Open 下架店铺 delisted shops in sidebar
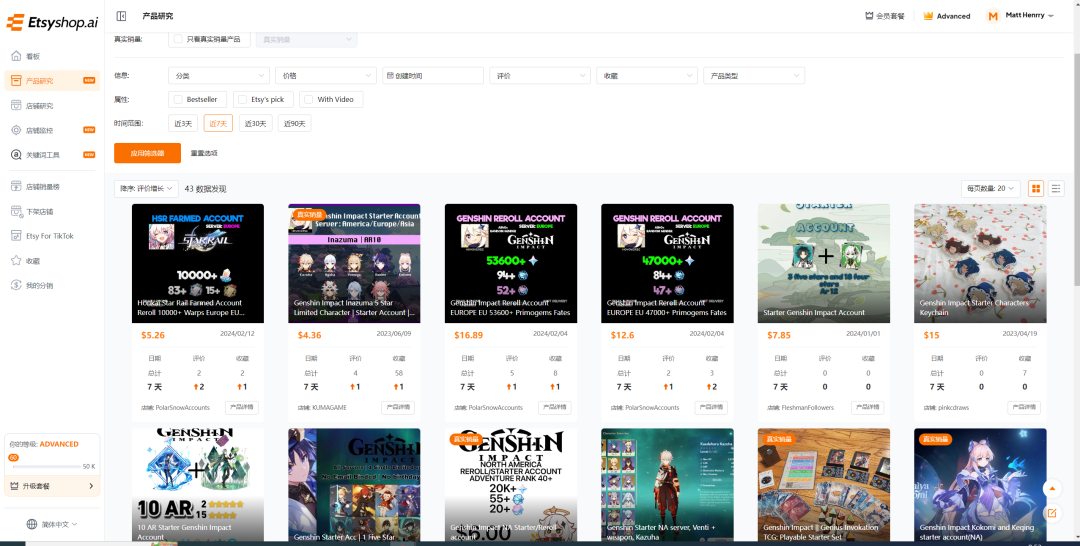 click(x=52, y=211)
